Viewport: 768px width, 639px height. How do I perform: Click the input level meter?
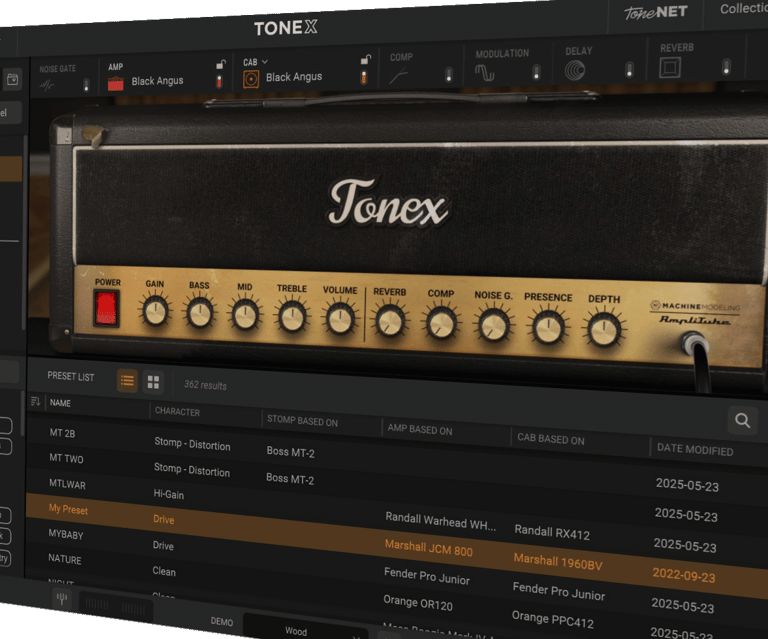pyautogui.click(x=116, y=607)
